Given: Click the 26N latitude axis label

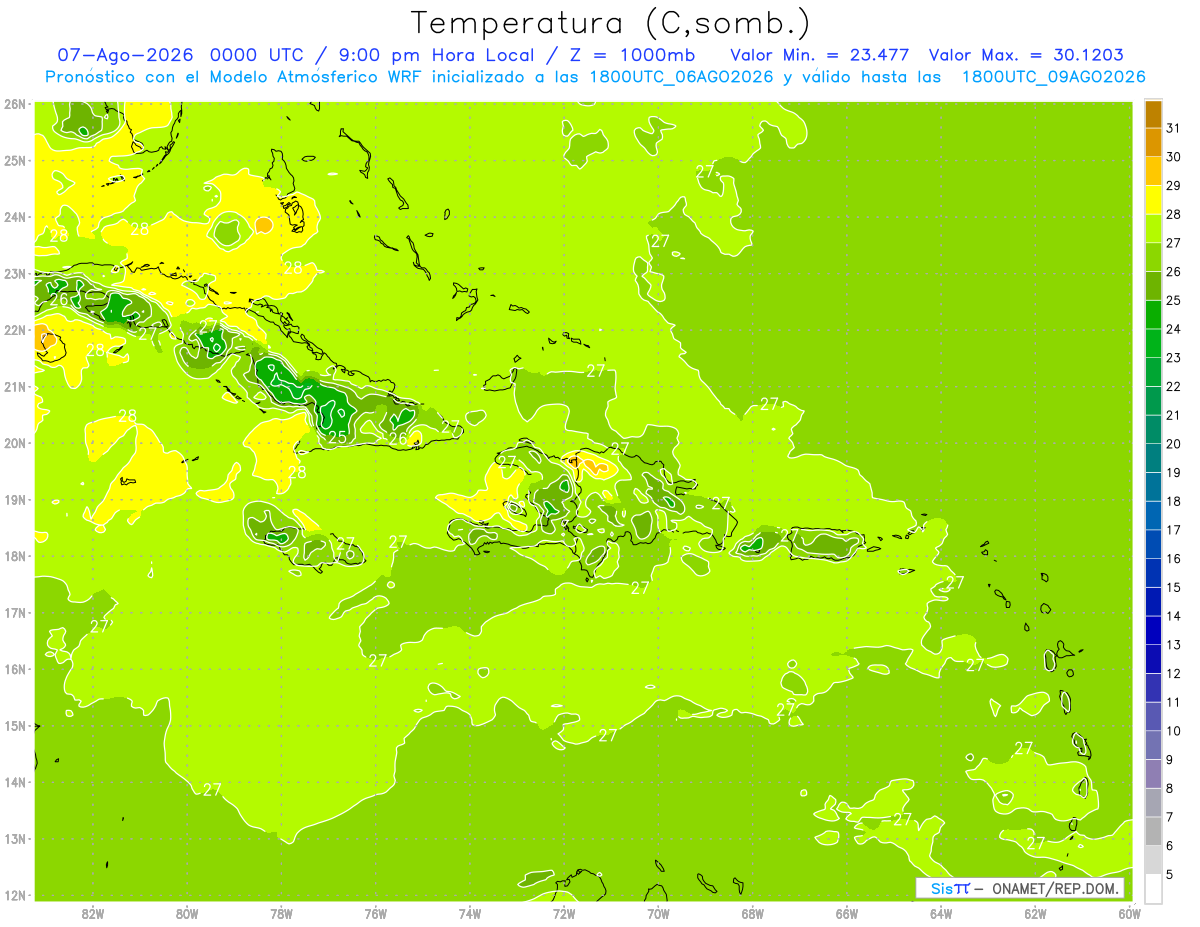Looking at the screenshot, I should point(15,104).
